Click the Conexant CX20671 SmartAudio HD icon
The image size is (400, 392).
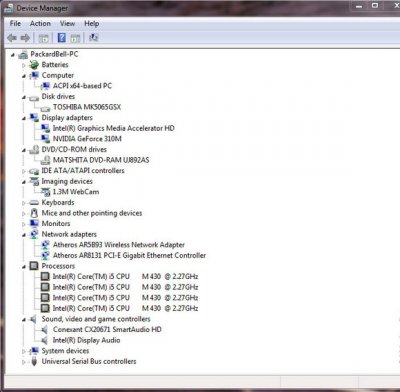pyautogui.click(x=44, y=330)
